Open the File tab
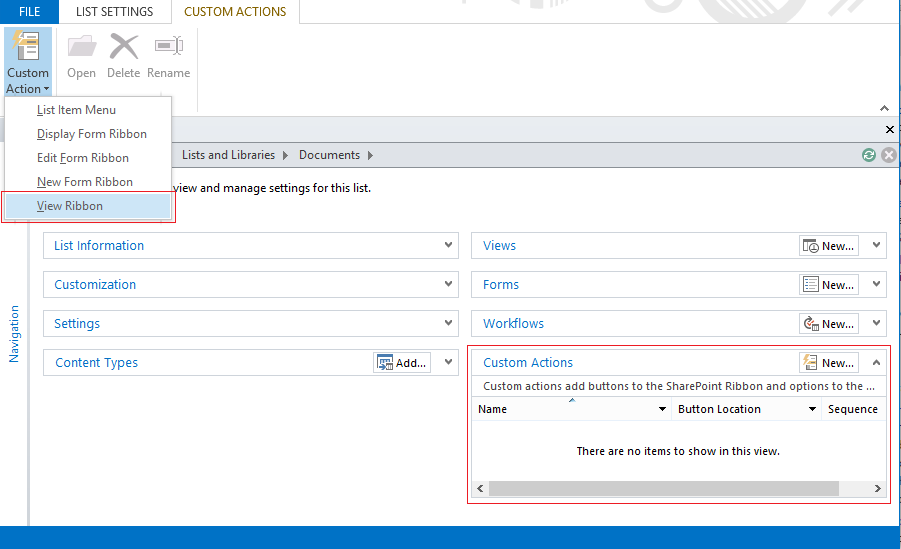Image resolution: width=901 pixels, height=549 pixels. coord(30,12)
